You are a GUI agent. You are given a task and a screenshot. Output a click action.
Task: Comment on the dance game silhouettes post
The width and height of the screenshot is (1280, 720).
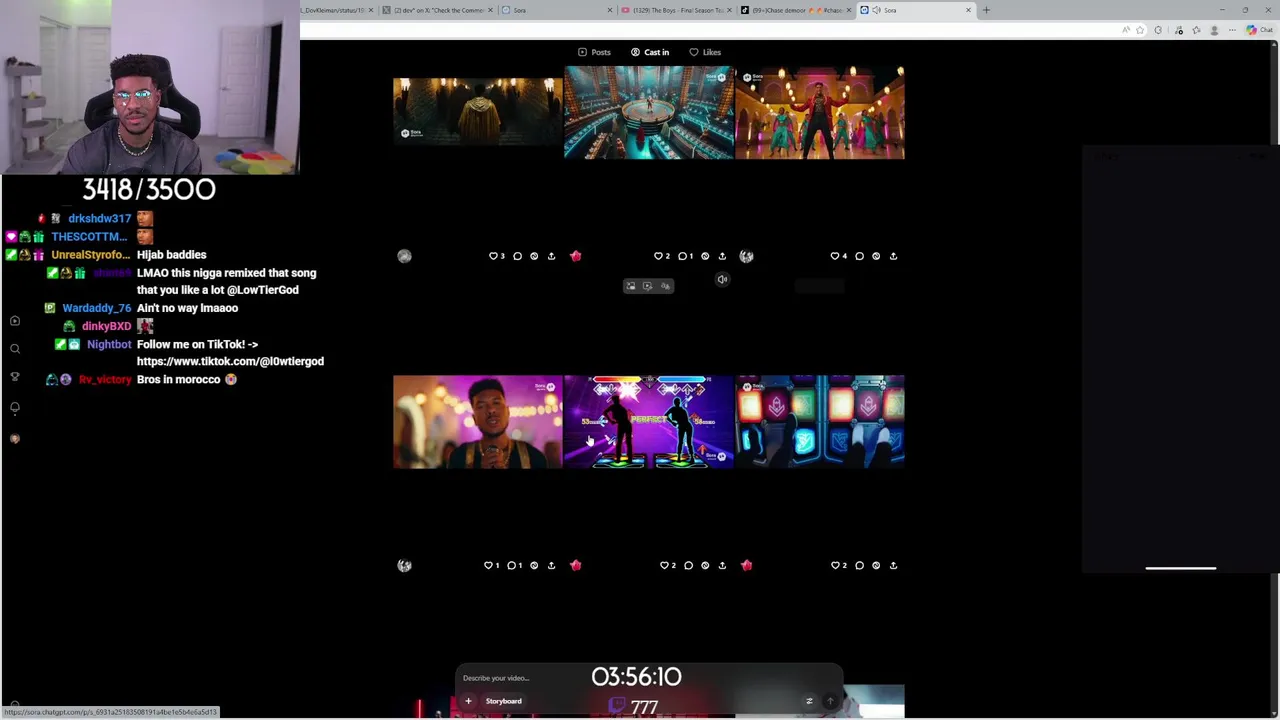pyautogui.click(x=688, y=565)
